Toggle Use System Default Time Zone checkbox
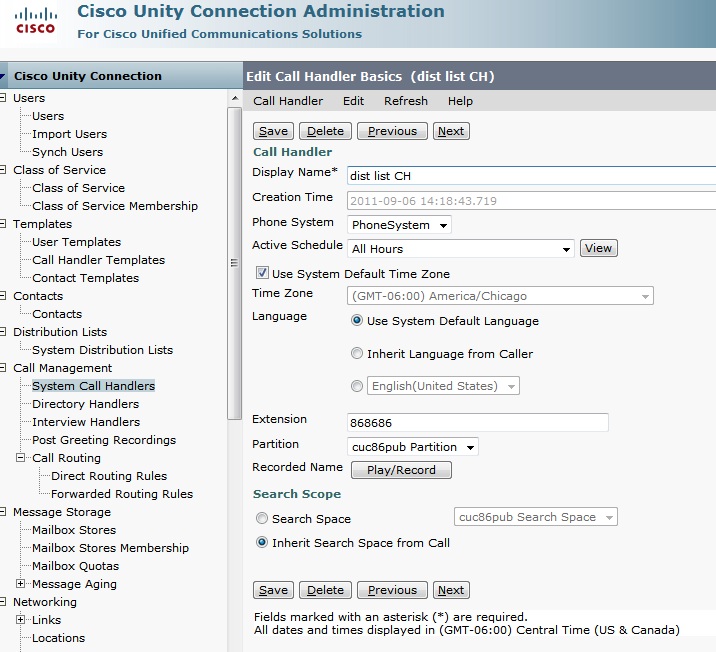716x652 pixels. tap(262, 273)
